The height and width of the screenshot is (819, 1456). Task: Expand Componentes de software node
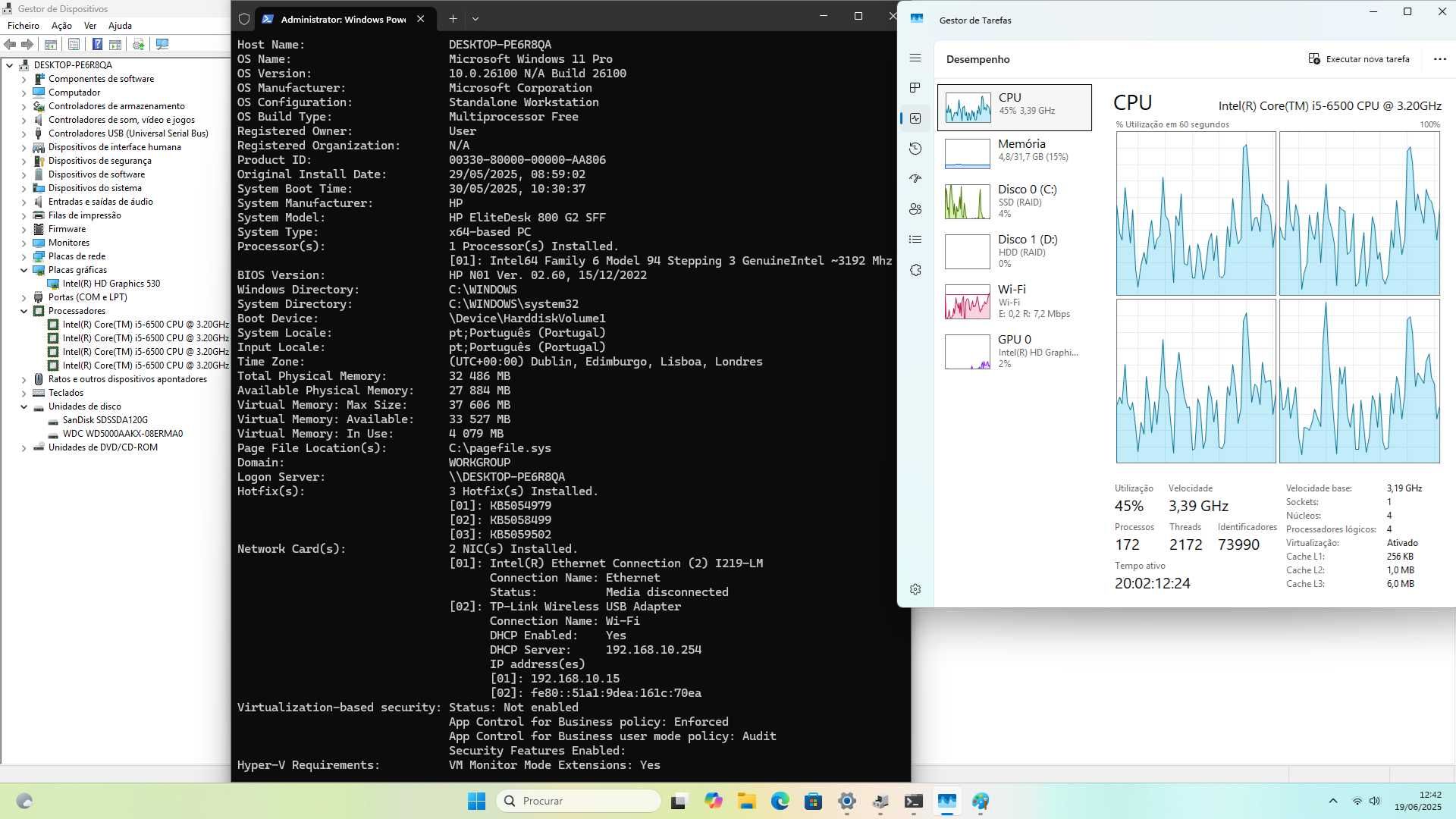tap(24, 79)
